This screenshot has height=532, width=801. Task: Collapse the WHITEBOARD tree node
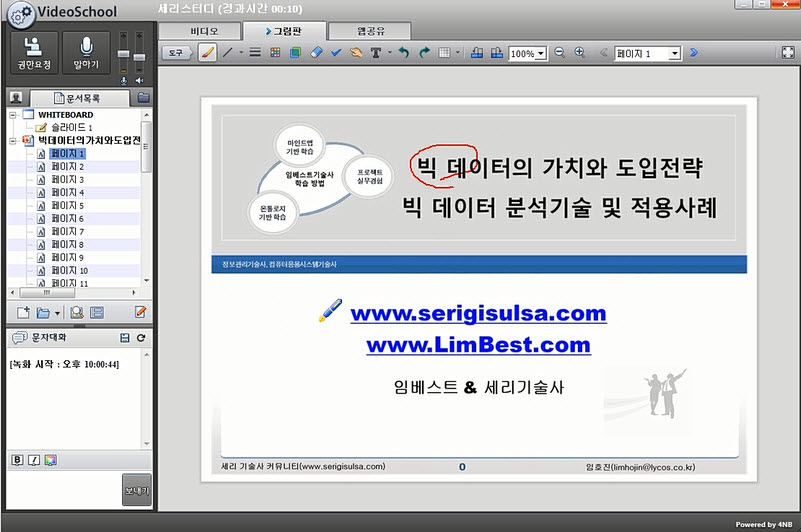coord(13,115)
